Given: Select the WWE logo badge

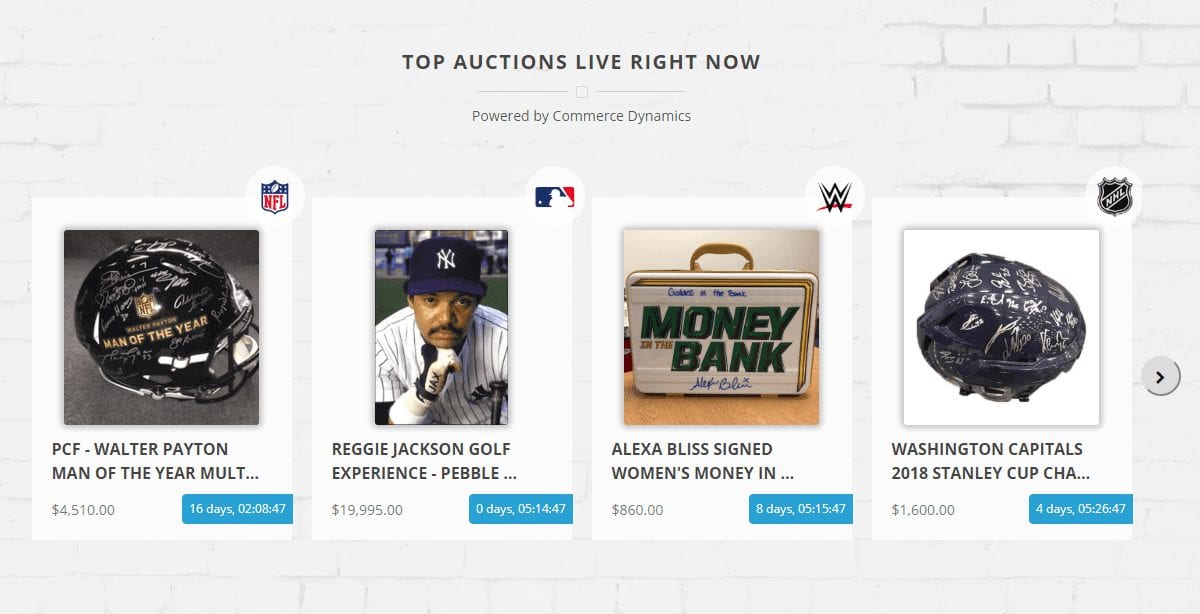Looking at the screenshot, I should 834,196.
